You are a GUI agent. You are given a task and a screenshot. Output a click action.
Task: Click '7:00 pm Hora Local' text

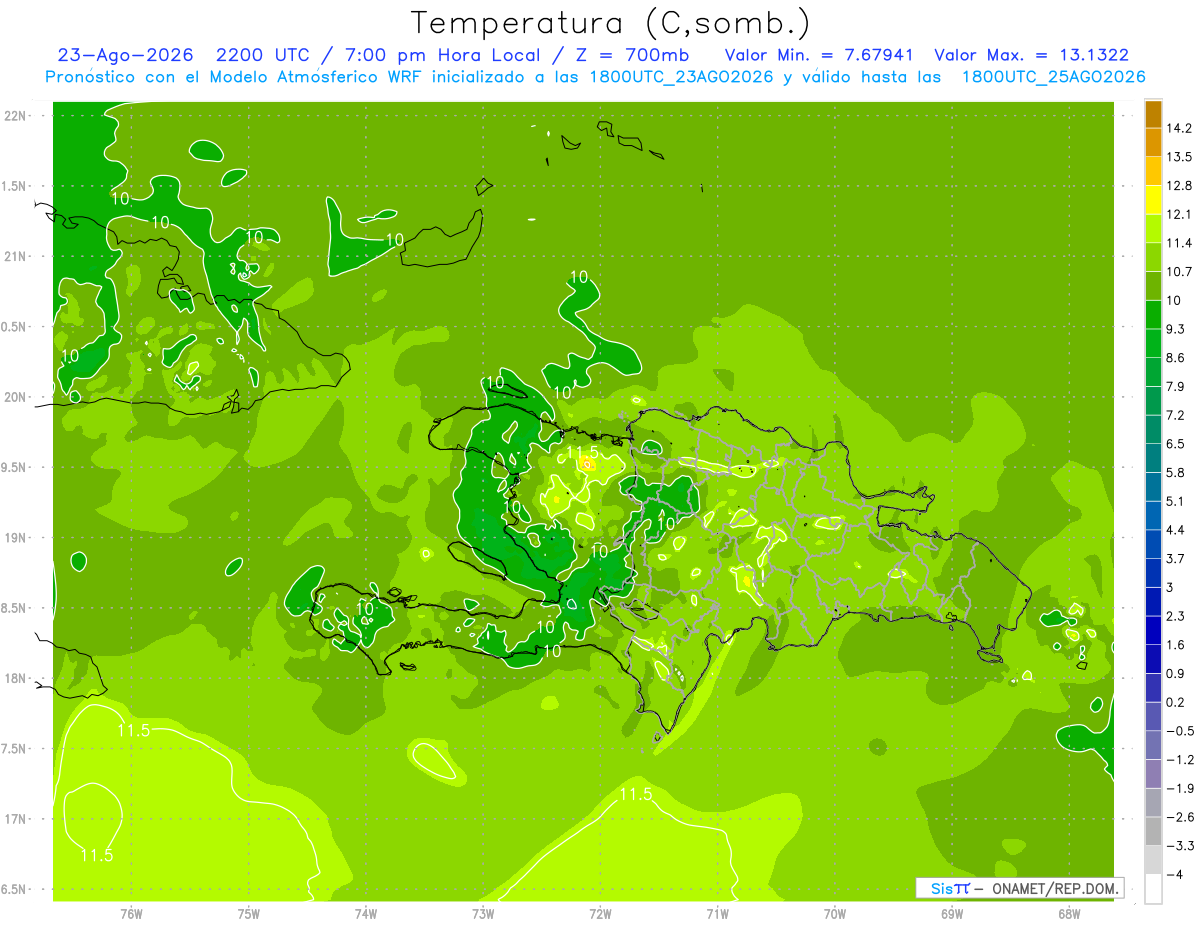tap(445, 55)
